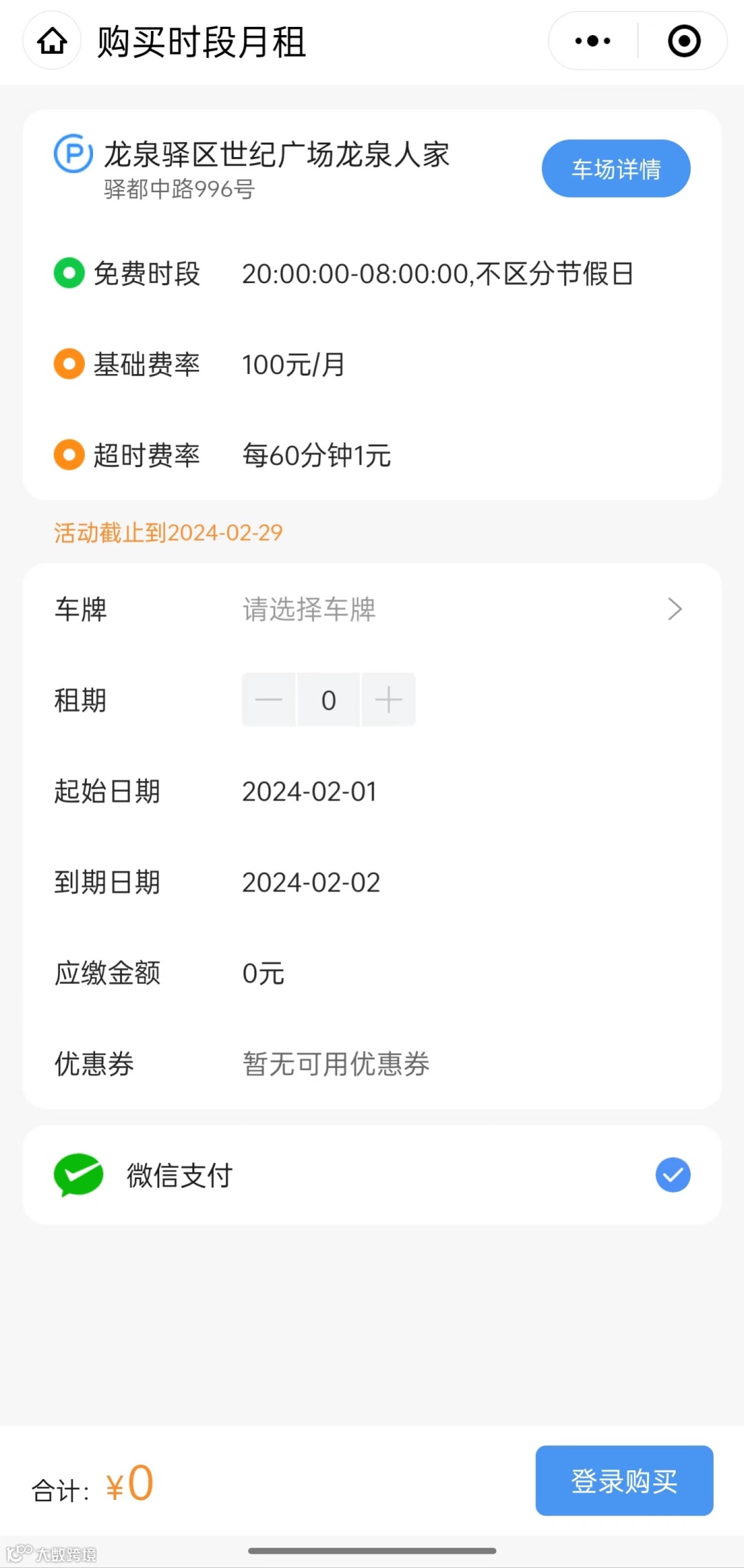Tap the 到期日期 value 2024-02-02

pyautogui.click(x=311, y=882)
